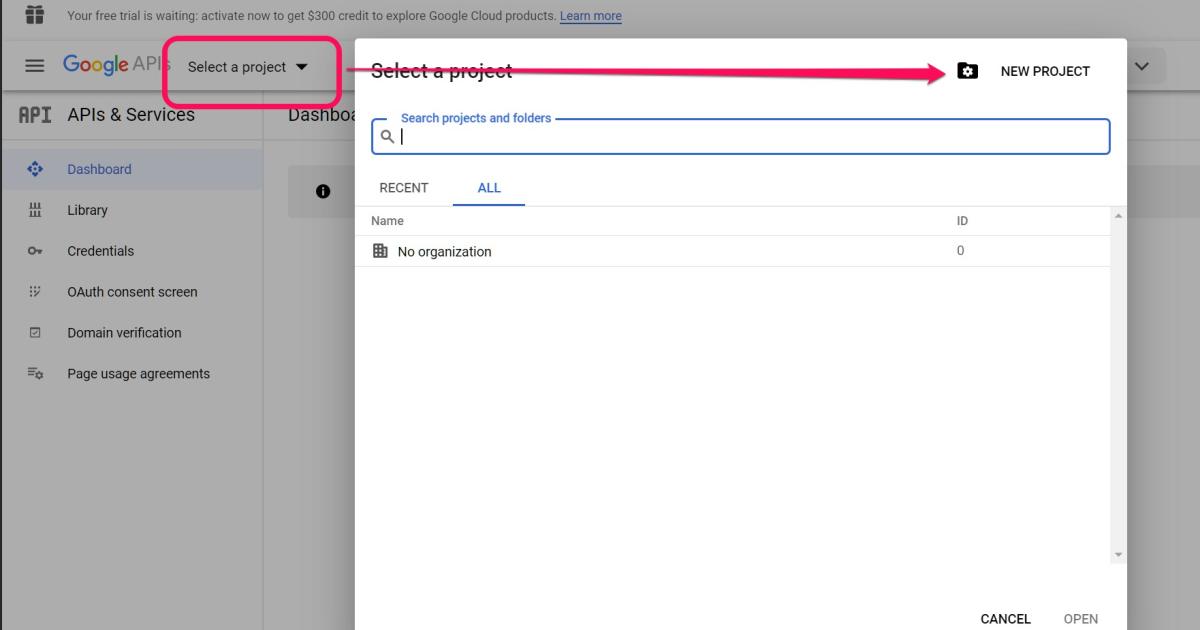Select the No organization row
This screenshot has width=1200, height=630.
tap(444, 252)
